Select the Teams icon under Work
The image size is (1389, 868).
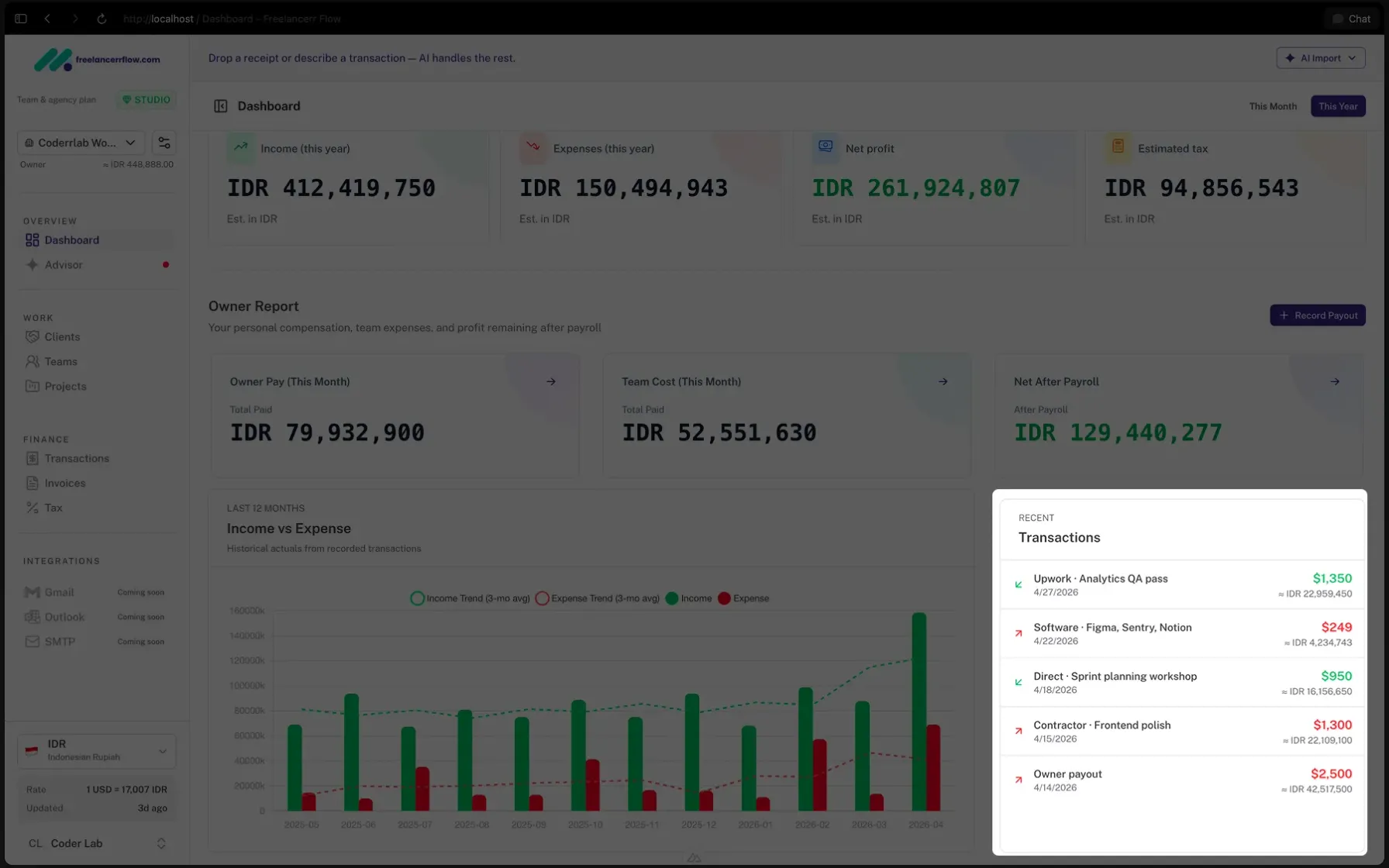click(x=32, y=361)
